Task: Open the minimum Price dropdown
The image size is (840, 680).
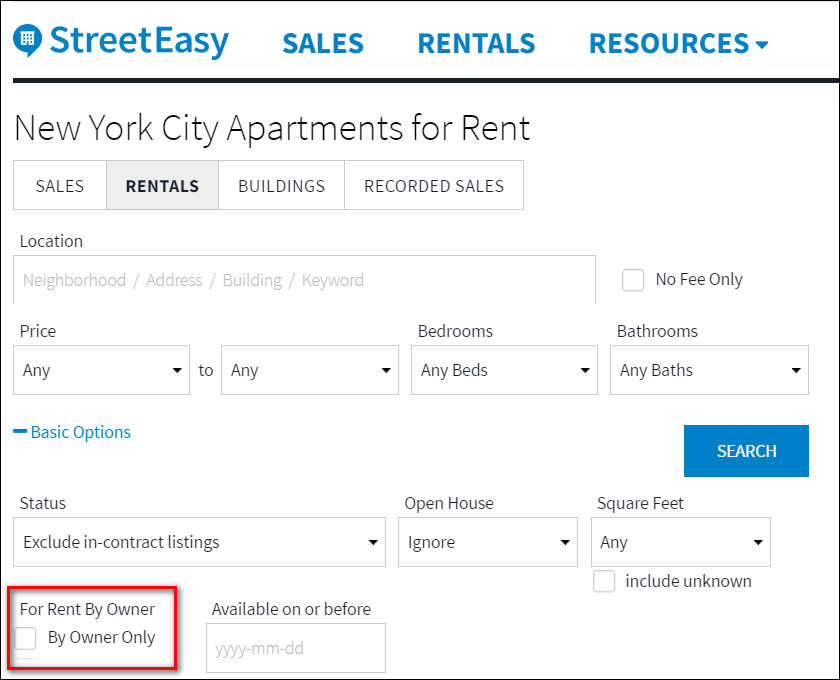Action: (102, 370)
